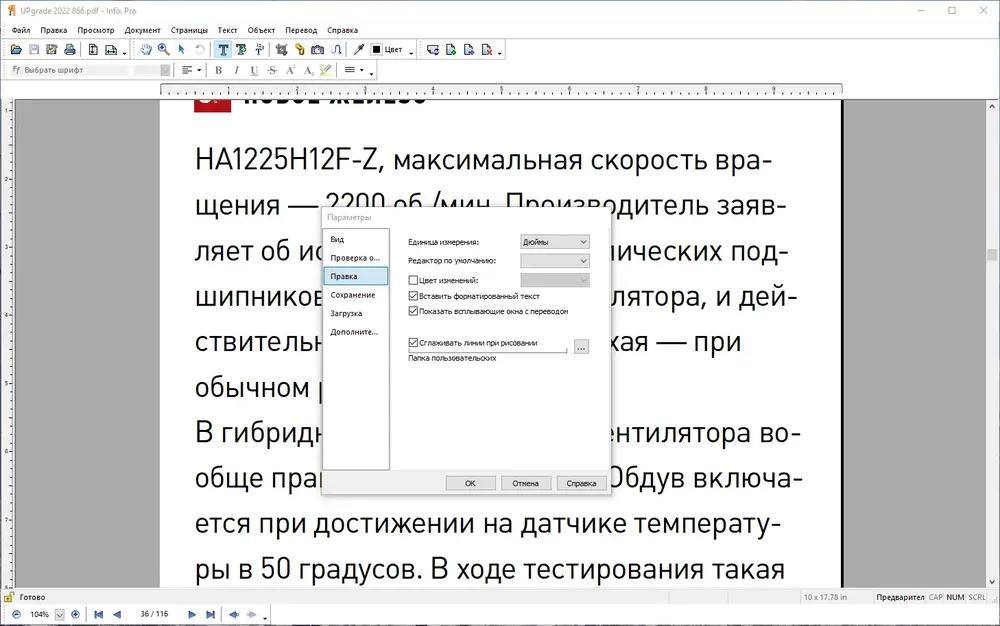Go to previous page arrow

point(117,615)
